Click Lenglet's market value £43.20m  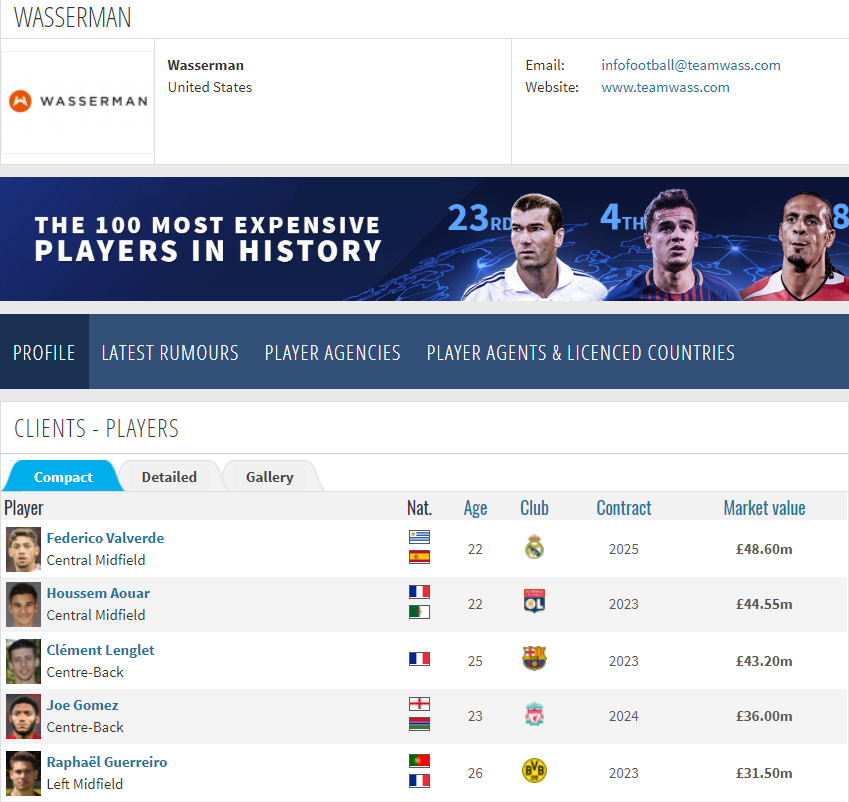click(x=764, y=661)
